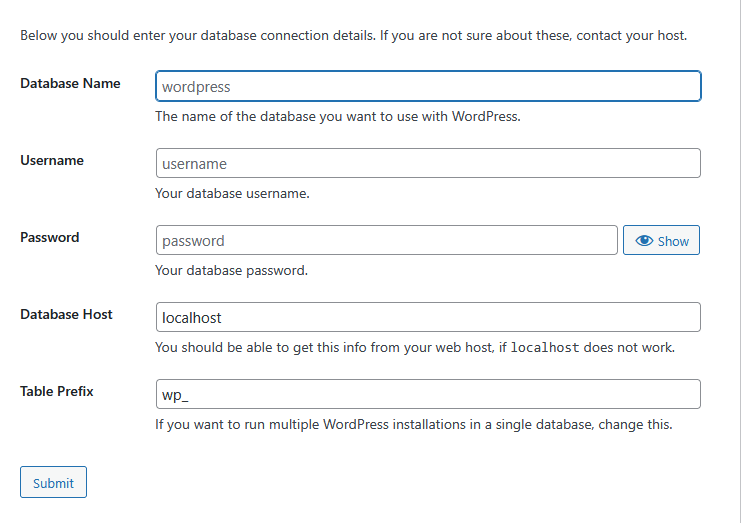Toggle password visibility with the Show button
The height and width of the screenshot is (523, 741).
point(661,240)
